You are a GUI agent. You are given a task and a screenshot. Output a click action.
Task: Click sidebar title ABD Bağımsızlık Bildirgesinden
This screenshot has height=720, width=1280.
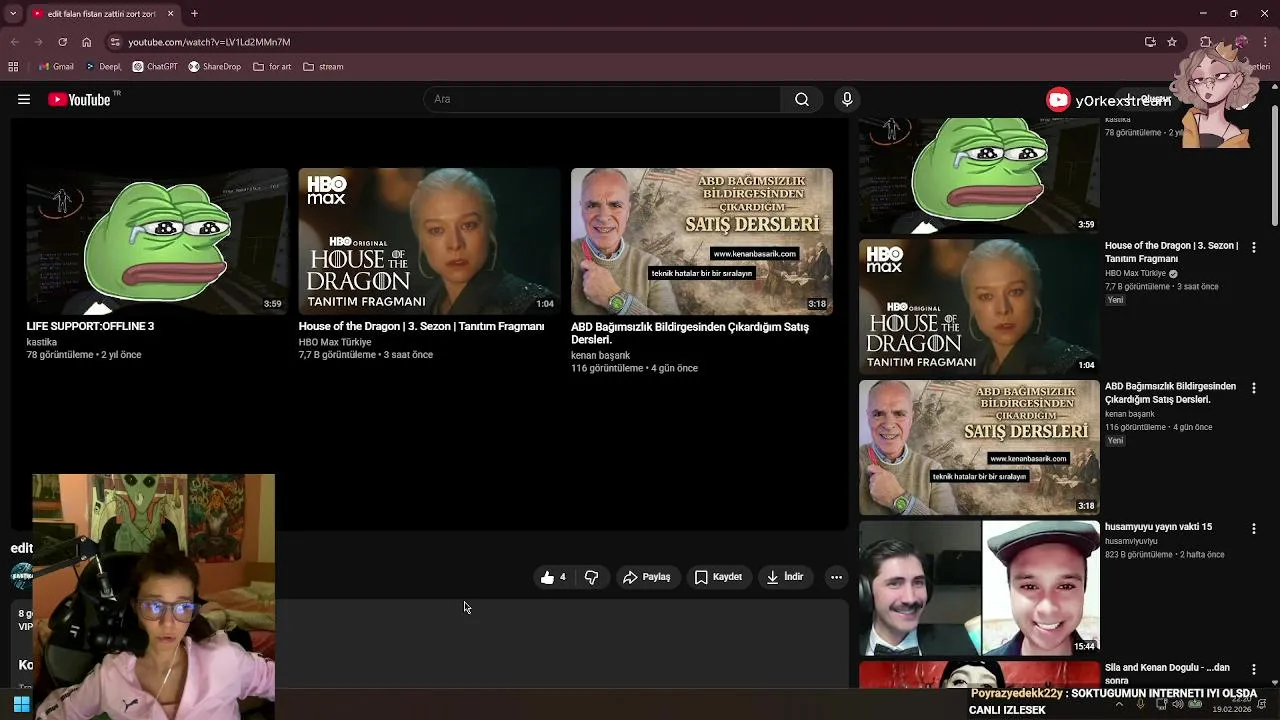click(1170, 393)
